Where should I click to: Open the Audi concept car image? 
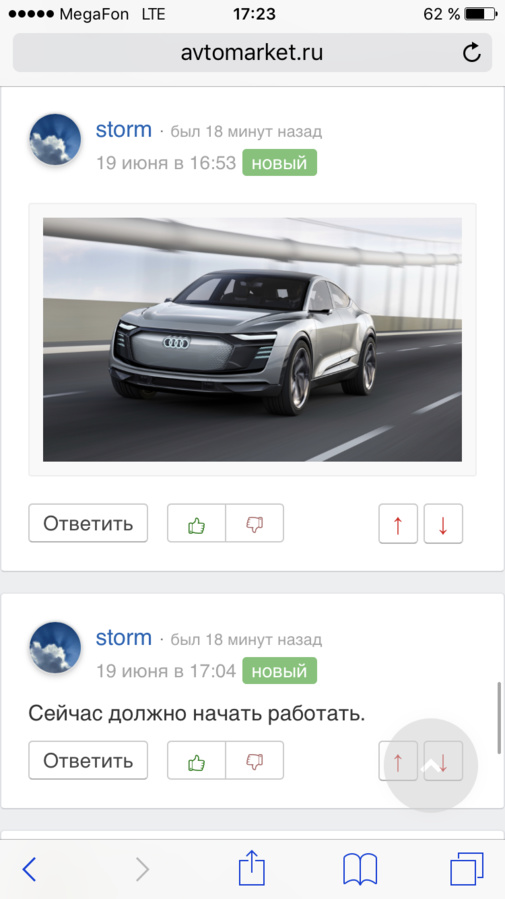pyautogui.click(x=252, y=339)
